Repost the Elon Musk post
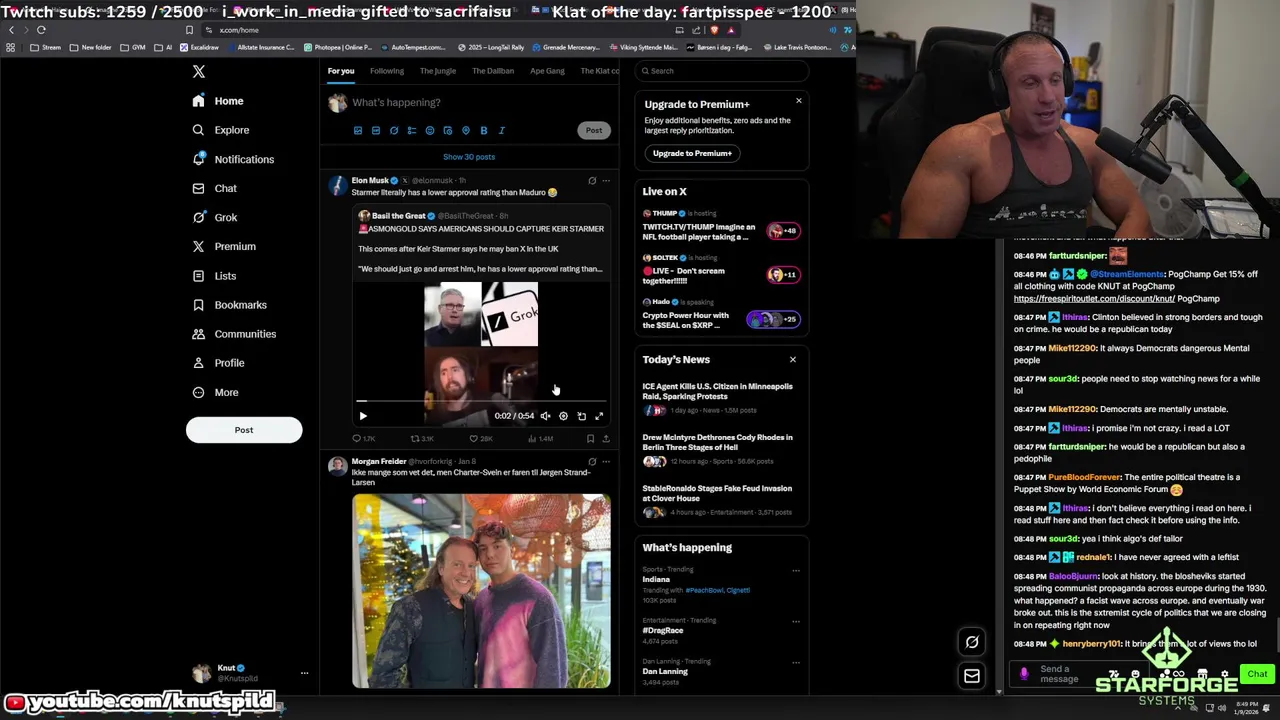1280x720 pixels. 422,439
